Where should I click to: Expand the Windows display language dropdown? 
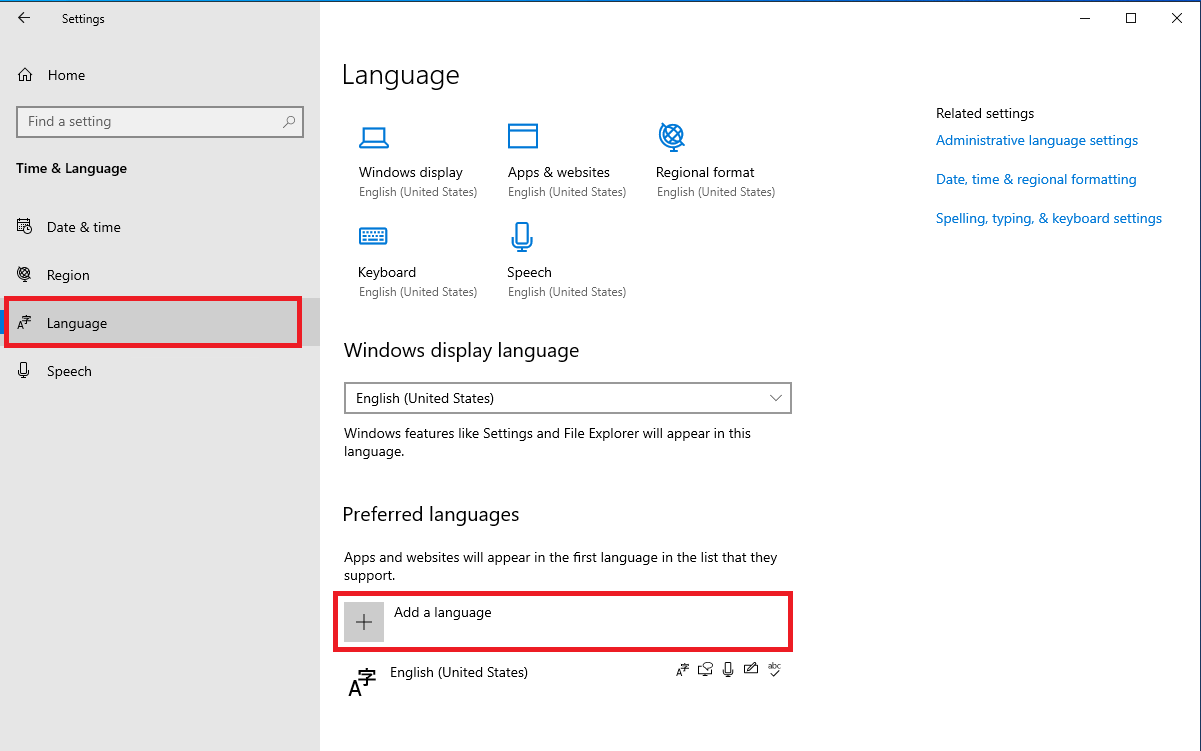[567, 398]
